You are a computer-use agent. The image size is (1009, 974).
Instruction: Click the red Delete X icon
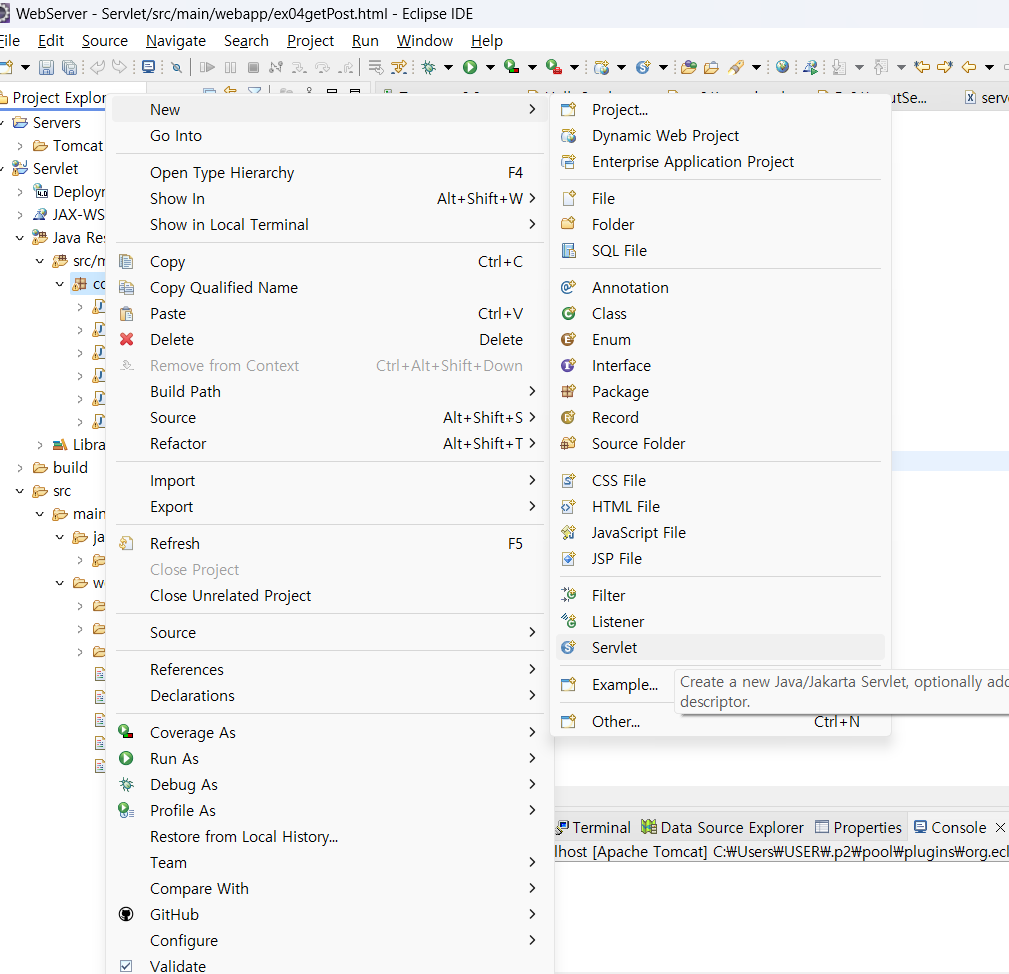(x=127, y=339)
